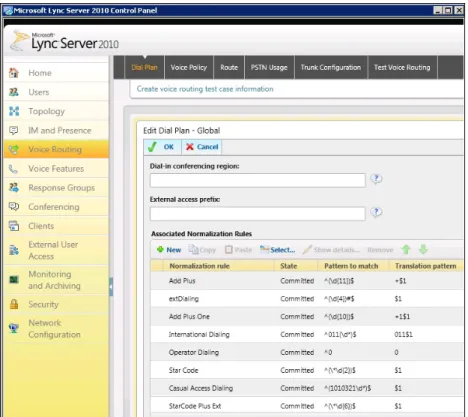Open Conferencing in the navigation sidebar
468x417 pixels.
pyautogui.click(x=56, y=207)
